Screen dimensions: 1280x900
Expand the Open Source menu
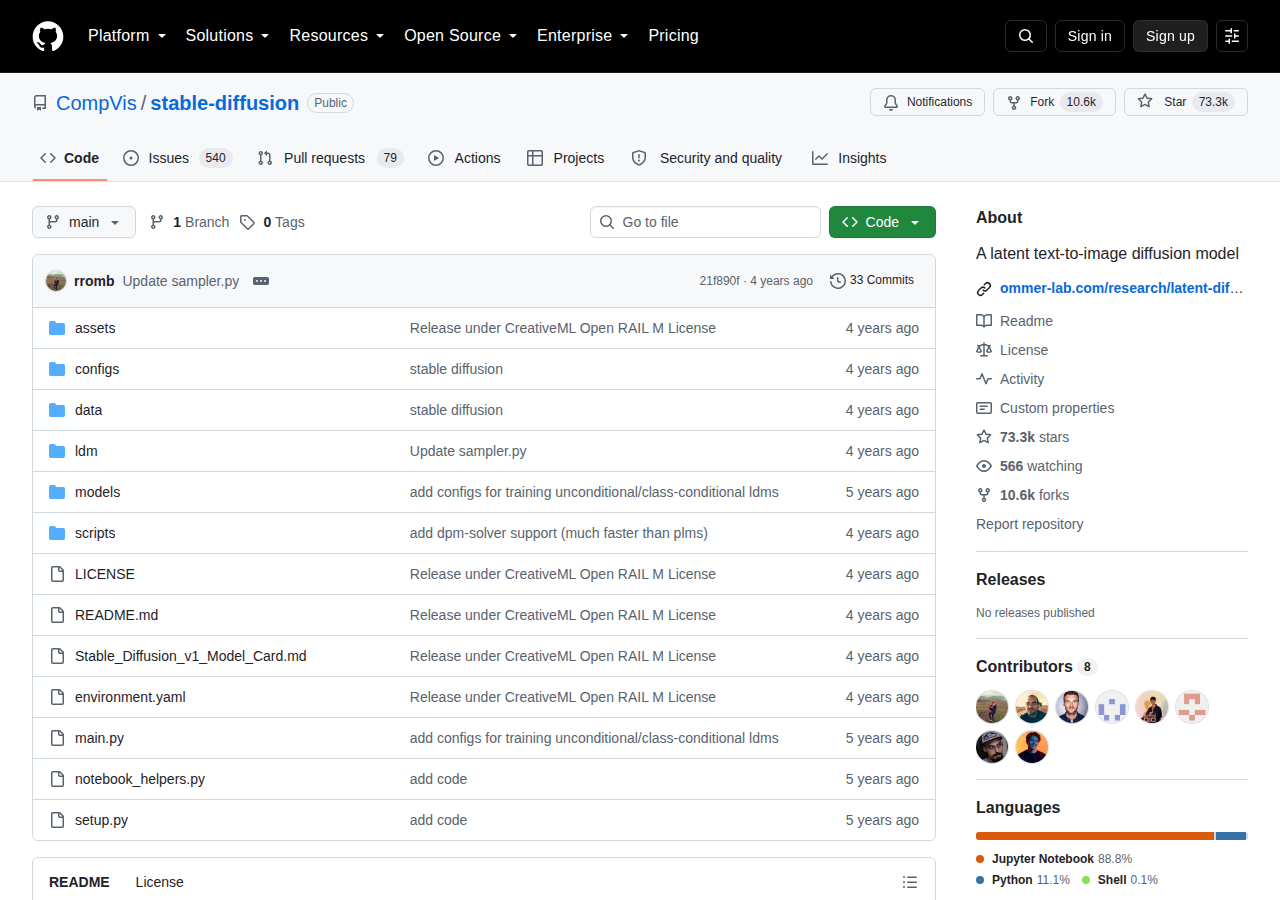coord(461,36)
